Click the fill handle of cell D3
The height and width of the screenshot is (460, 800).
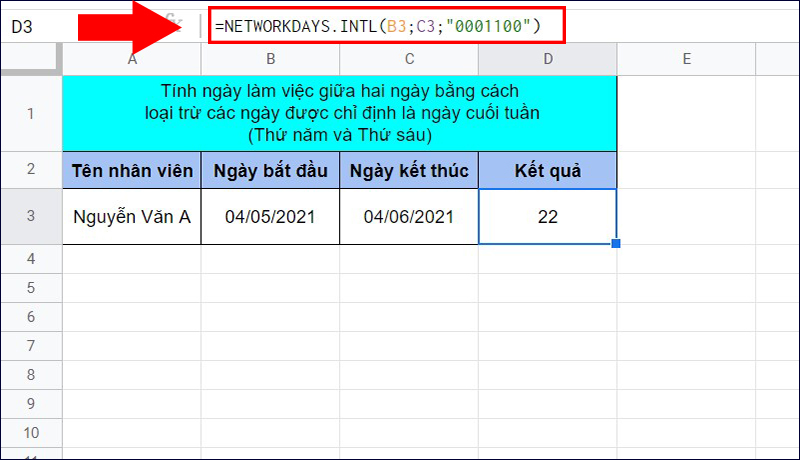[616, 244]
